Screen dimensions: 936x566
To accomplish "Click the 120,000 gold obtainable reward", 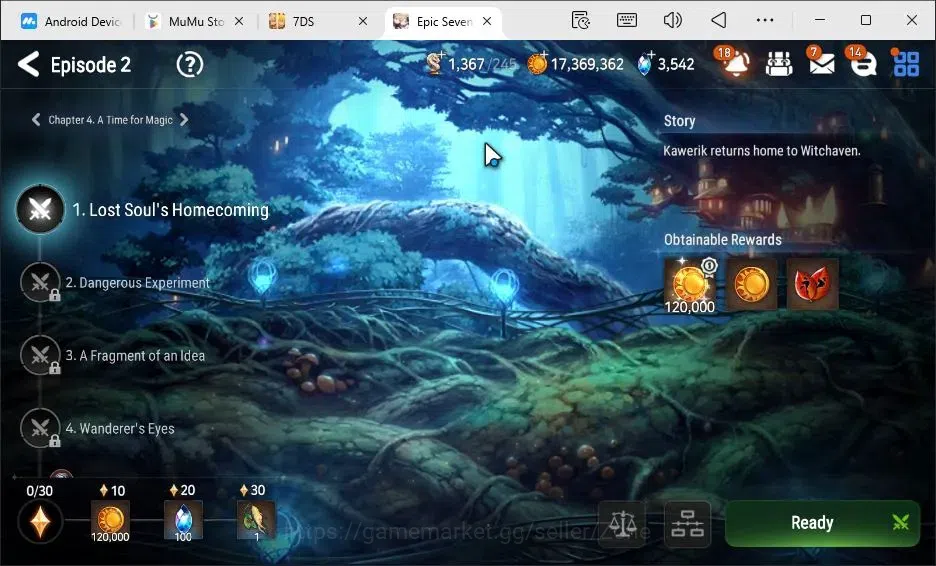I will [690, 285].
